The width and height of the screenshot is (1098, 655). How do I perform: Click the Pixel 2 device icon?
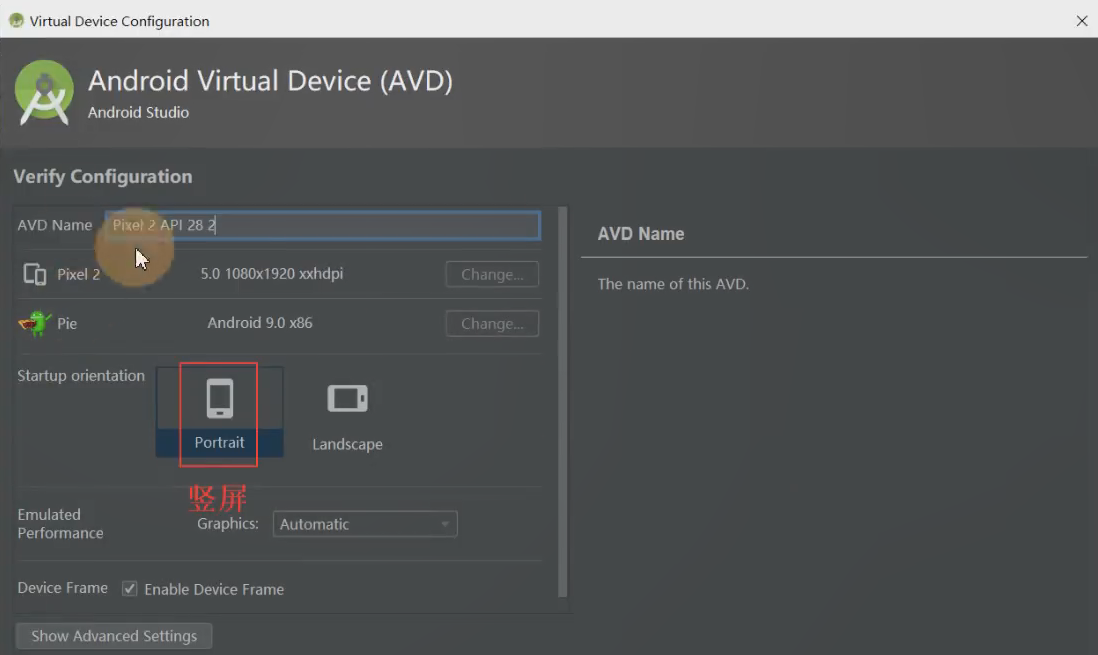(34, 274)
